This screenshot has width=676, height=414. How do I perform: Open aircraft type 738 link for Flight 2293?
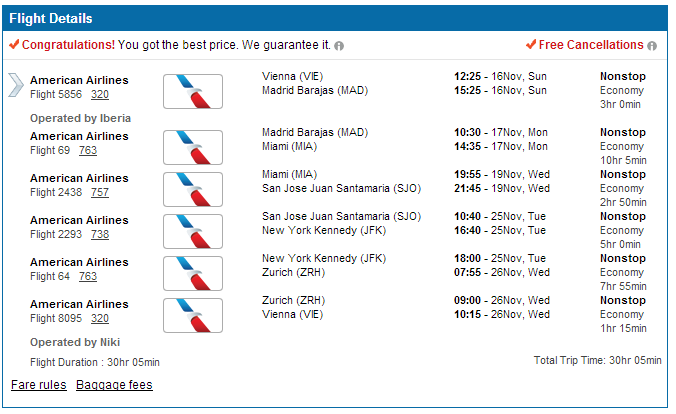[100, 235]
